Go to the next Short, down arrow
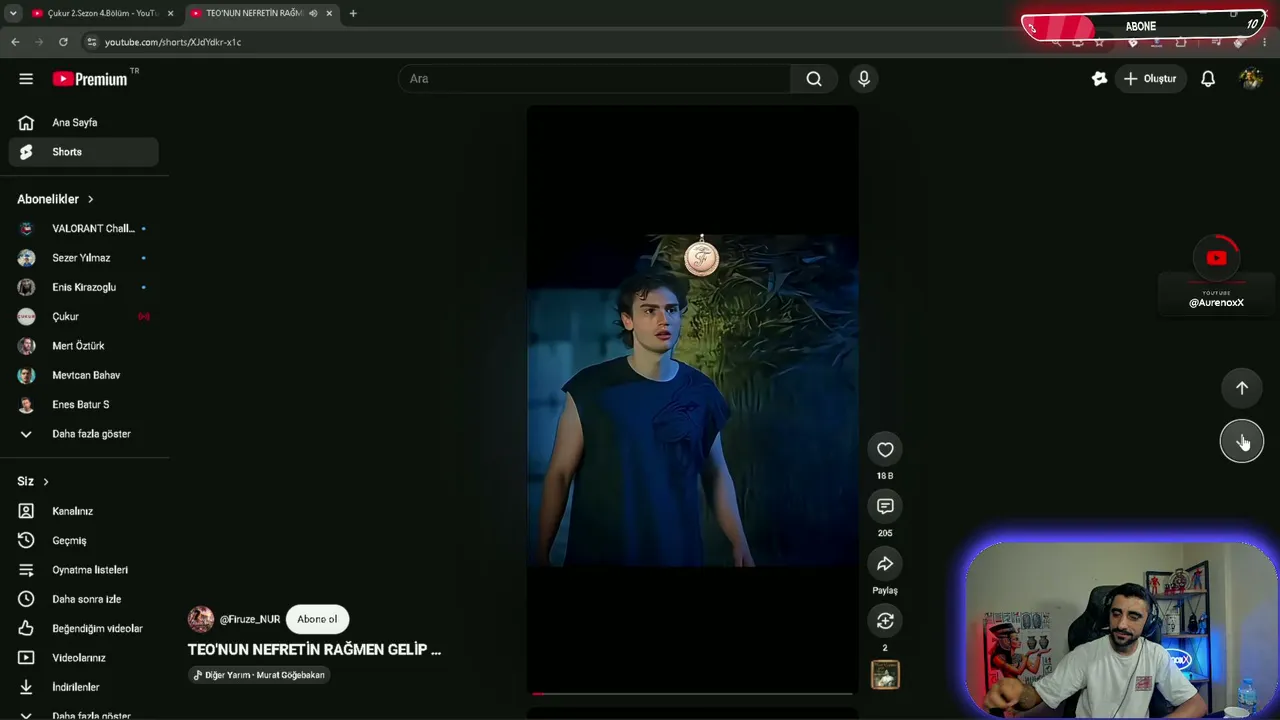 (1242, 441)
